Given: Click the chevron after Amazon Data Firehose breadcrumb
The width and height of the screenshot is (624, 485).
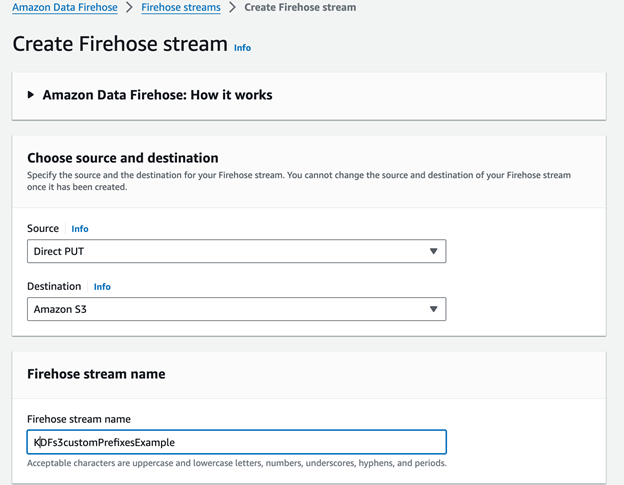Looking at the screenshot, I should click(129, 7).
